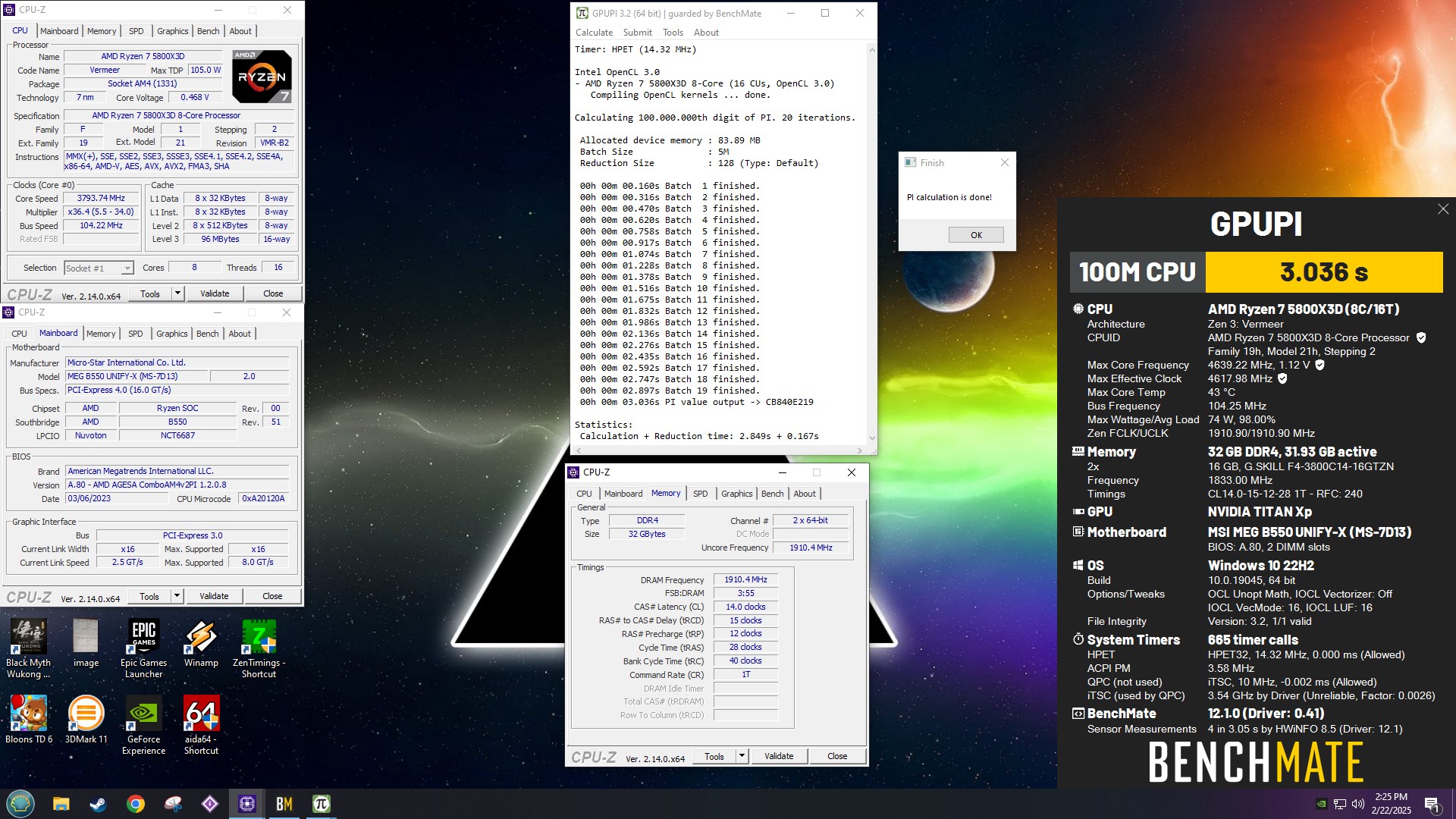Click the volume icon in system tray

point(1357,804)
